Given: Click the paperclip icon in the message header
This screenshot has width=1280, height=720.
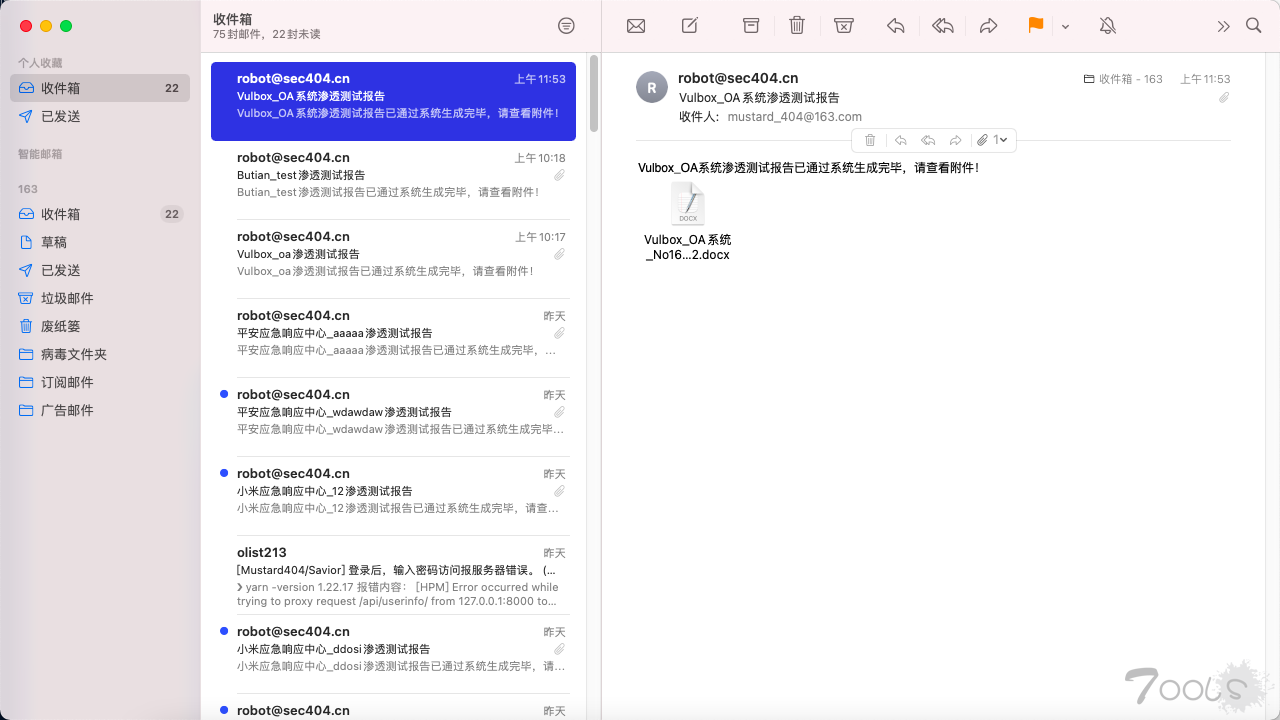Looking at the screenshot, I should click(1224, 97).
